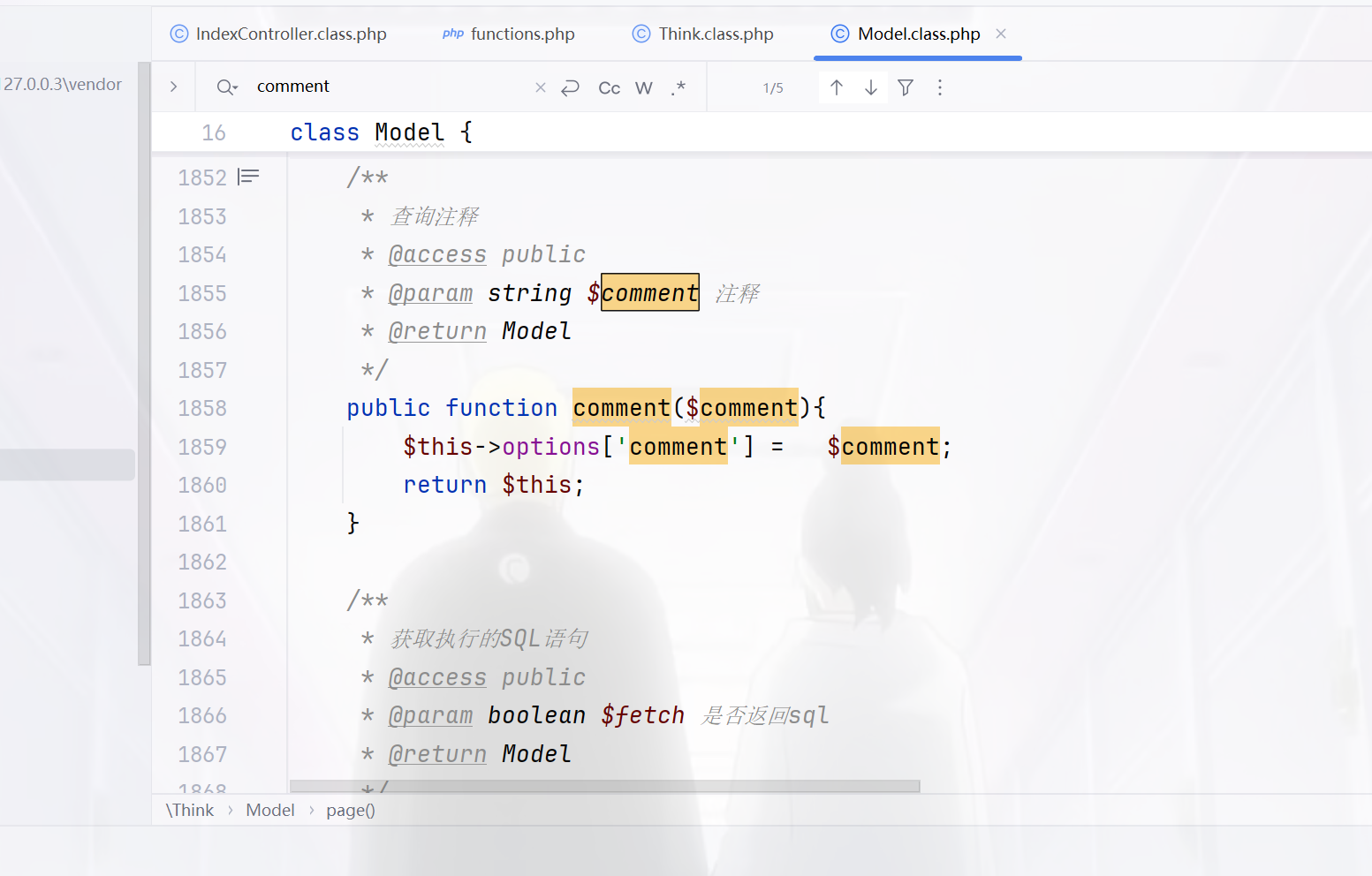Open the search filter funnel icon
This screenshot has height=876, width=1372.
(x=906, y=87)
